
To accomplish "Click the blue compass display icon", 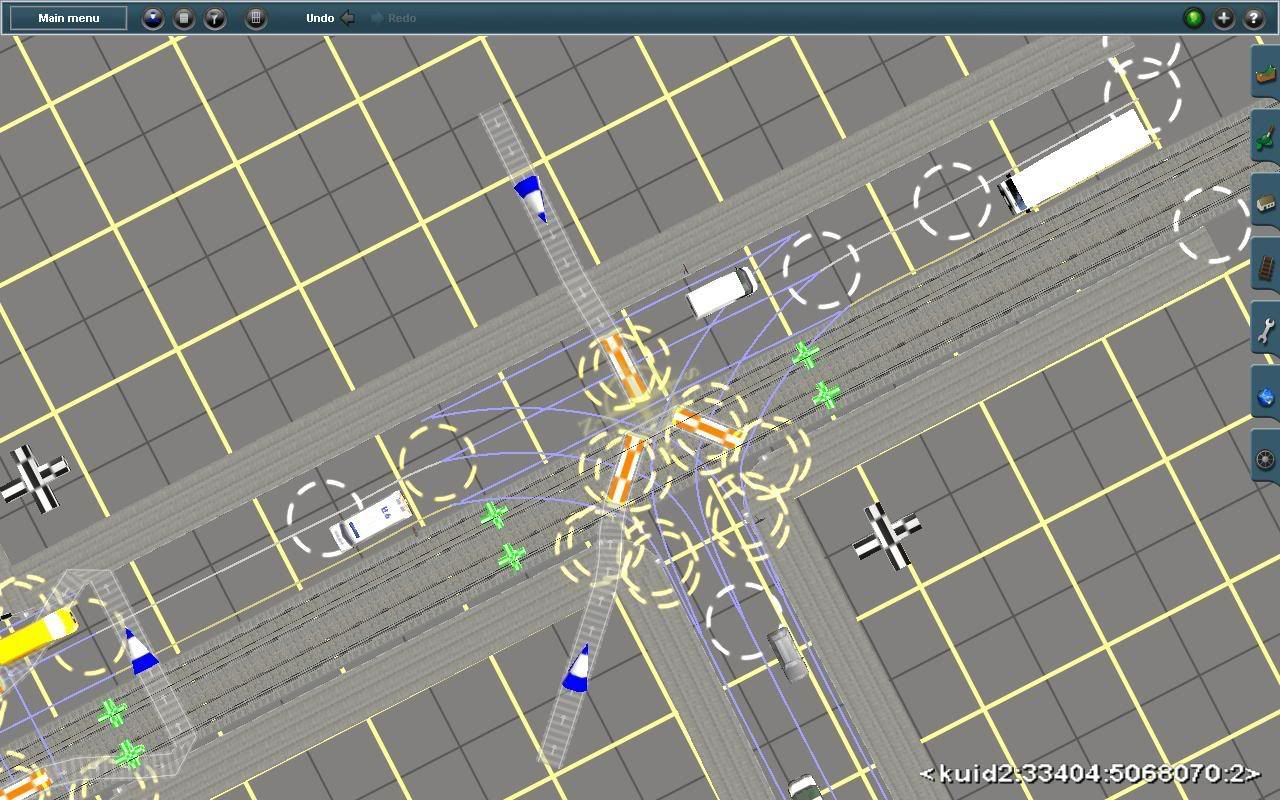I will tap(153, 18).
